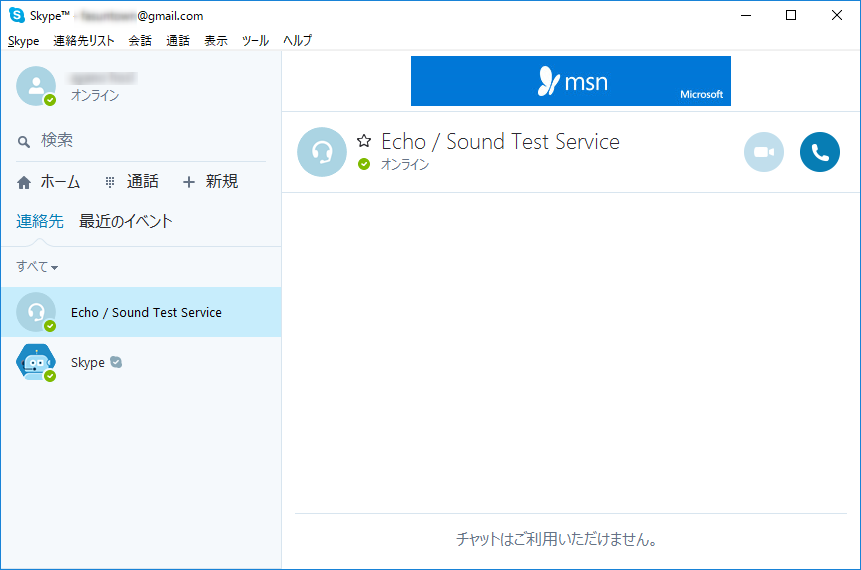
Task: Click into the 検索 search field
Action: pyautogui.click(x=141, y=141)
